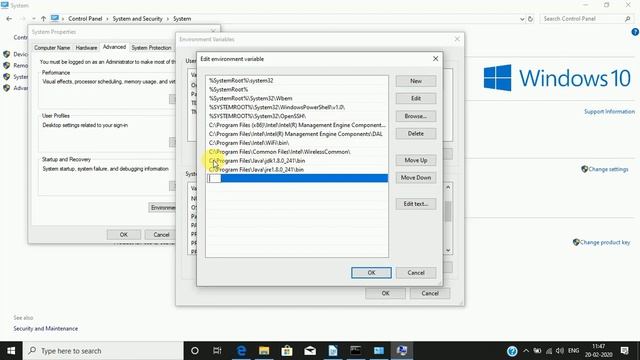Open the Windows Start menu
Screen dimensions: 640x360
[11, 351]
